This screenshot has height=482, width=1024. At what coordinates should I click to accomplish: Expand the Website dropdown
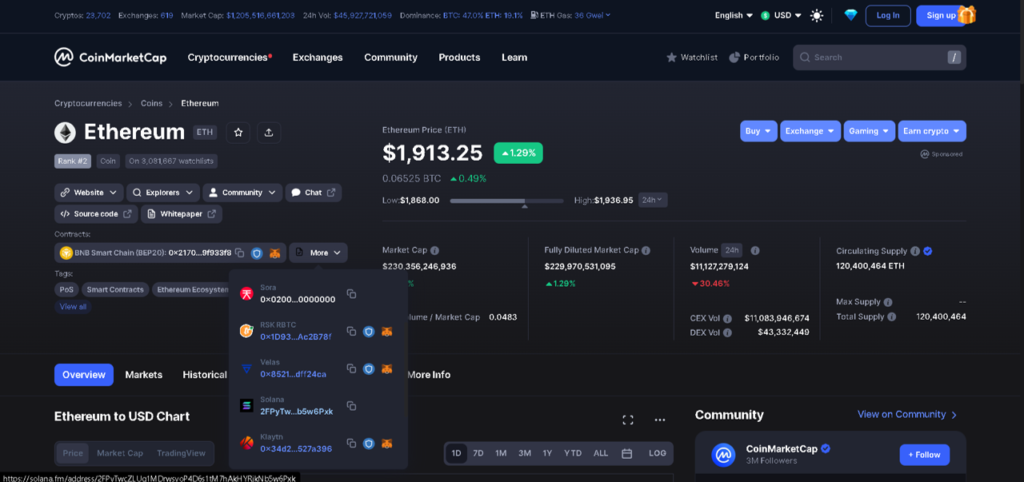pos(89,193)
